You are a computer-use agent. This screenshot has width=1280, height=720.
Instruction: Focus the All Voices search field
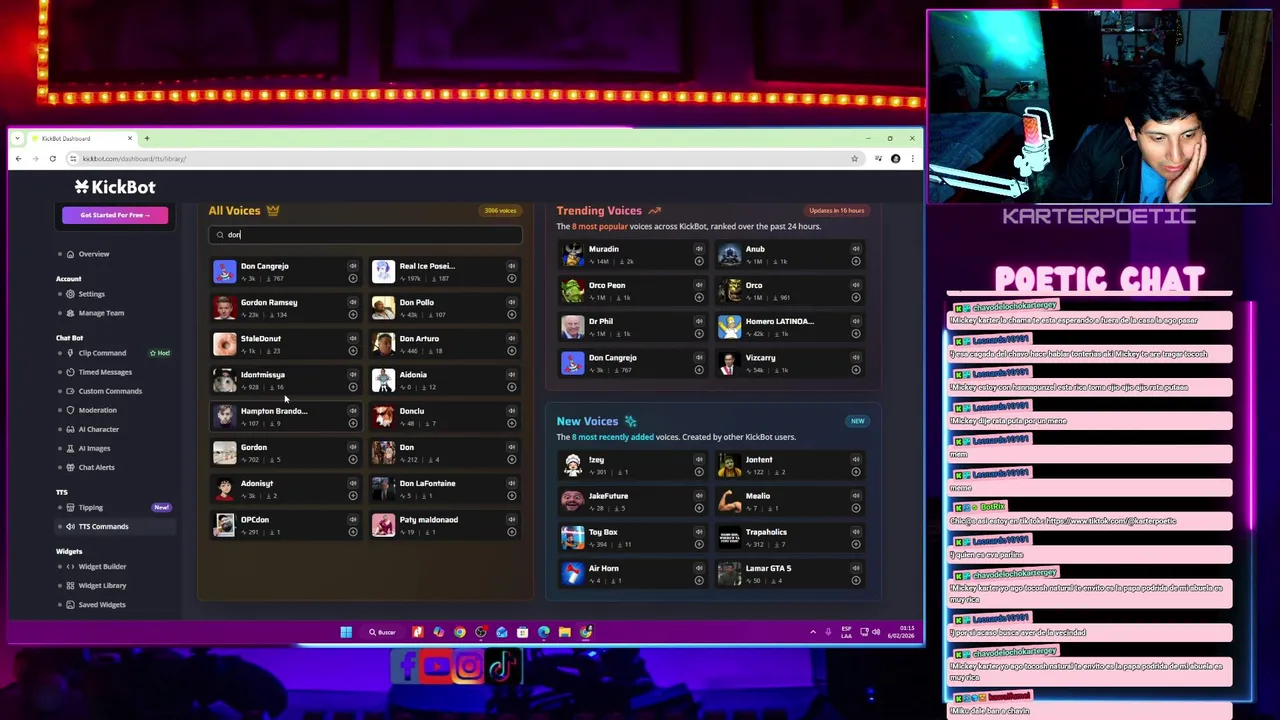point(365,234)
